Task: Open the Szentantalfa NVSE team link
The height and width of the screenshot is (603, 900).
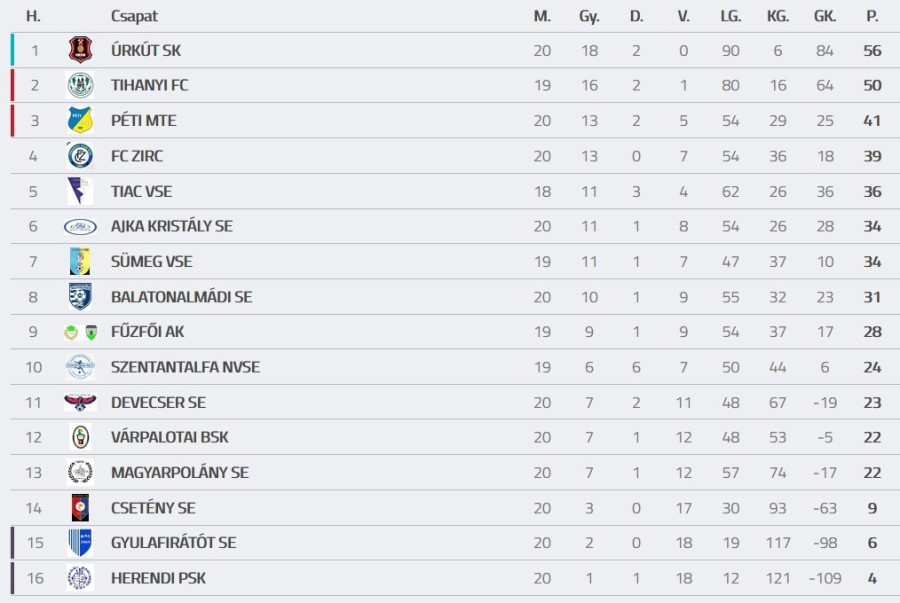Action: (x=185, y=367)
